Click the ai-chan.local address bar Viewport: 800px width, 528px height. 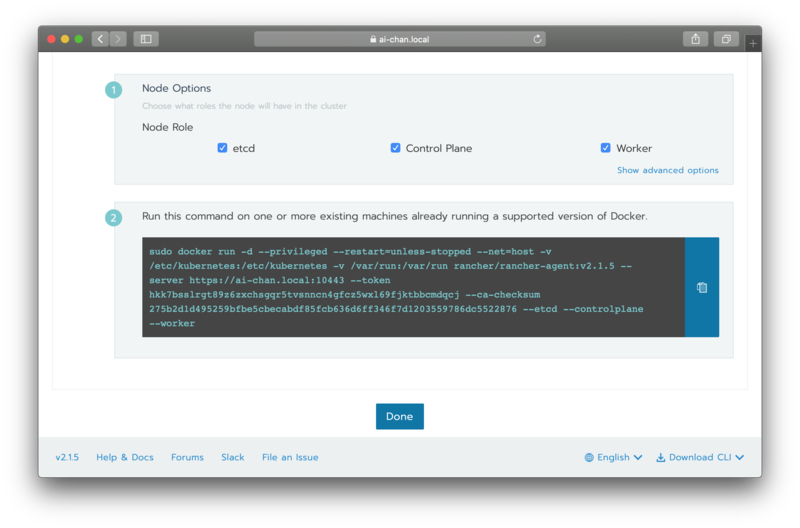click(400, 39)
